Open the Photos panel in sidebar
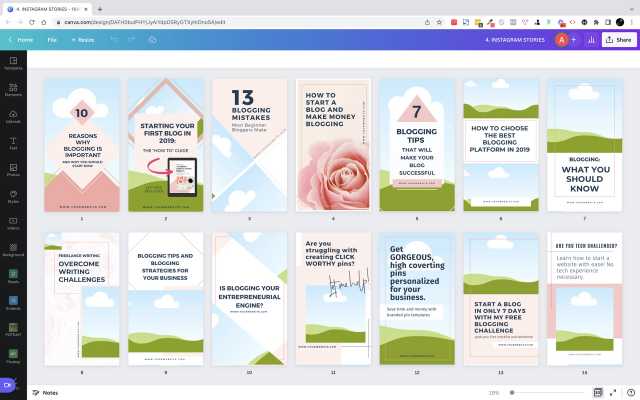The width and height of the screenshot is (640, 400). [x=13, y=169]
